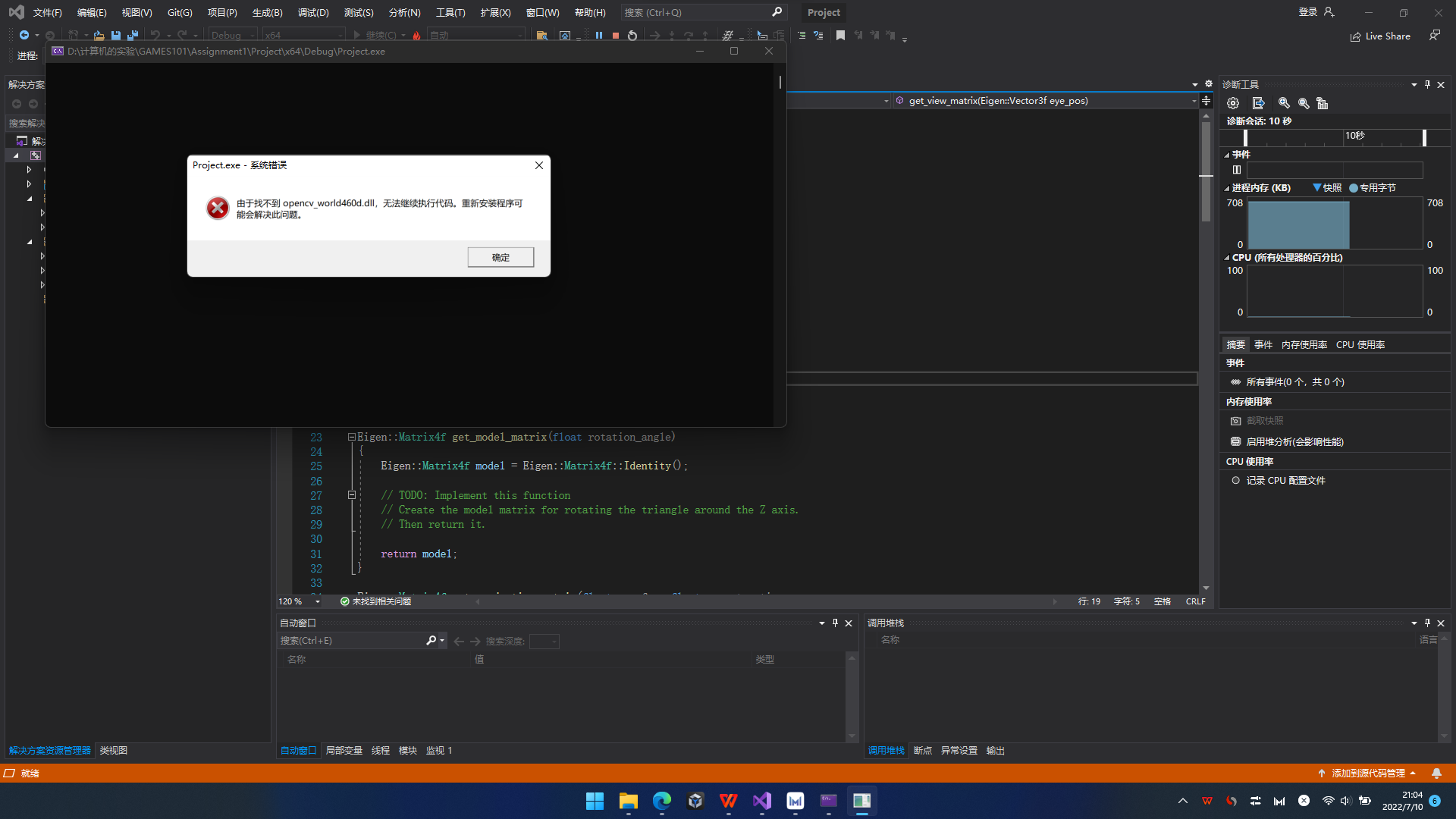
Task: Collapse the 进程内存 (KB) graph section
Action: [x=1227, y=188]
